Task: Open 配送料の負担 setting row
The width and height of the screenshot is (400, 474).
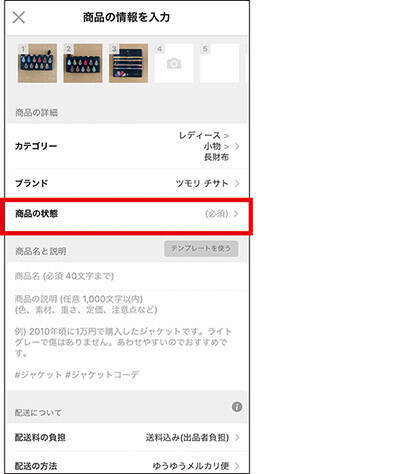Action: click(127, 437)
